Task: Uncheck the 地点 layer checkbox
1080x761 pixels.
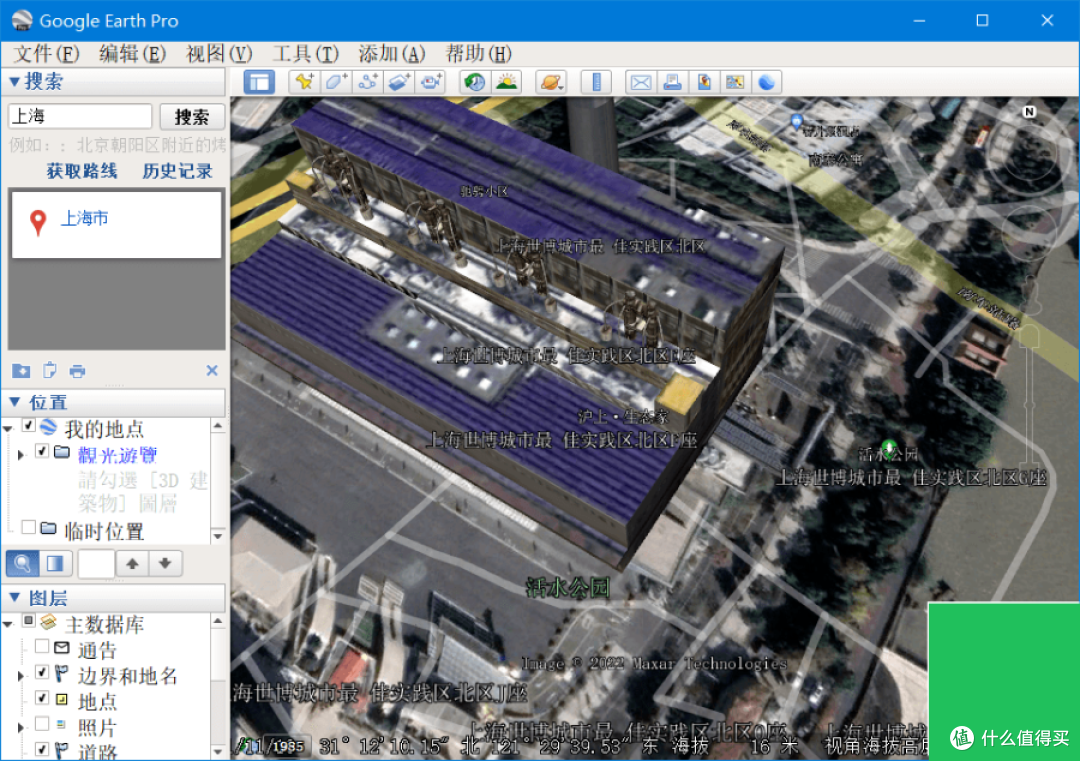Action: click(42, 698)
